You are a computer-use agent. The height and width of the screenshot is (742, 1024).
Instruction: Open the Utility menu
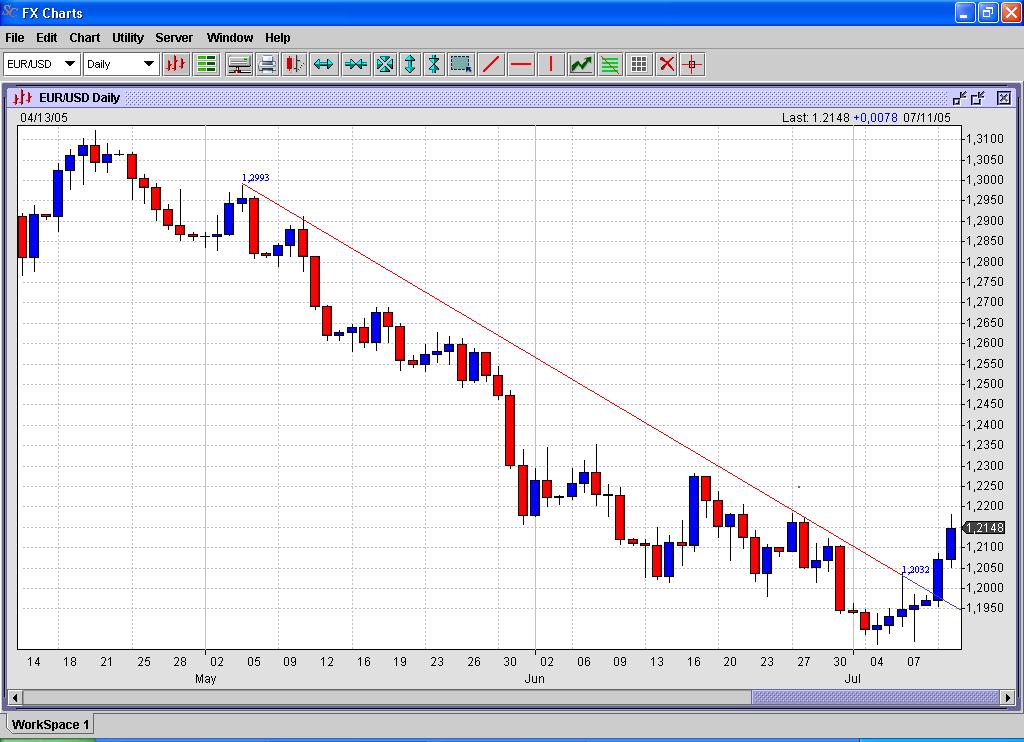click(x=128, y=38)
